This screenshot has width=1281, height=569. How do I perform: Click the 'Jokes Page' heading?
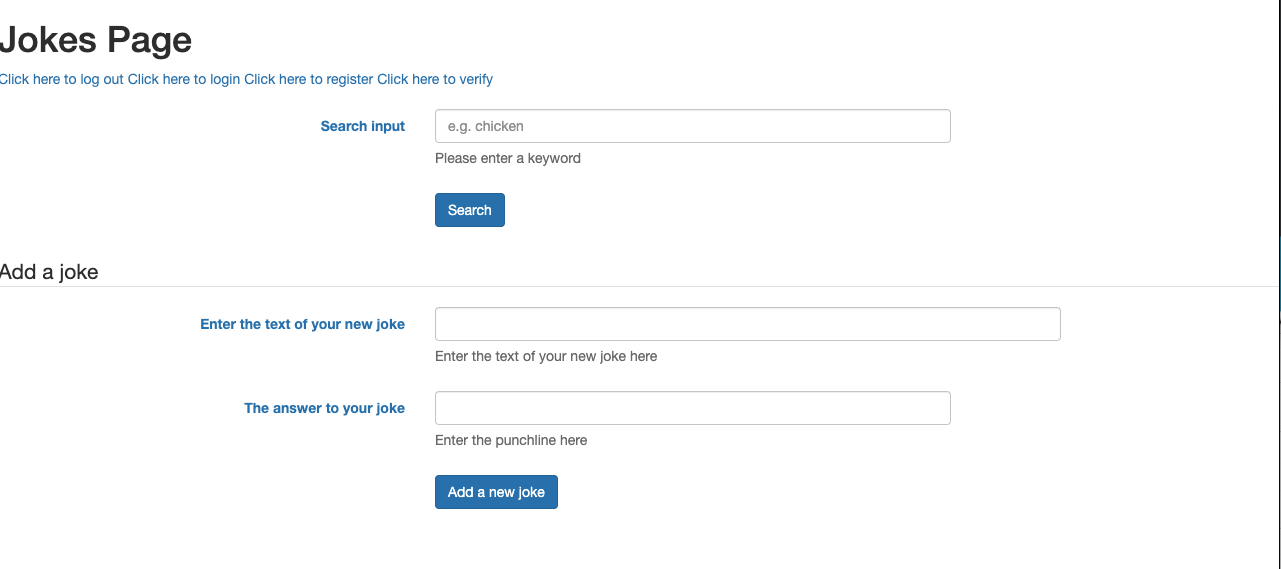[x=96, y=40]
